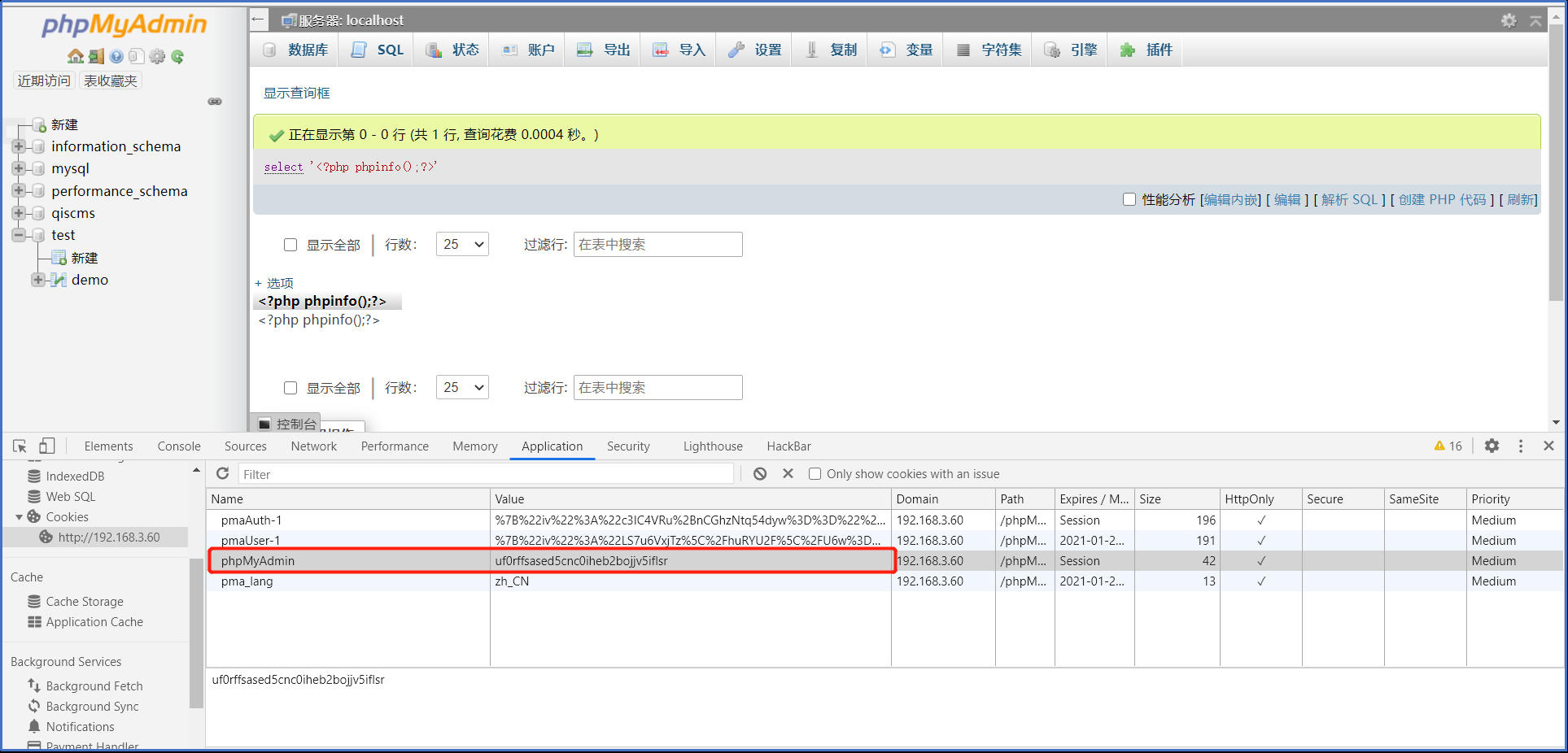Open the 表收藏夹 favorites button

[111, 81]
